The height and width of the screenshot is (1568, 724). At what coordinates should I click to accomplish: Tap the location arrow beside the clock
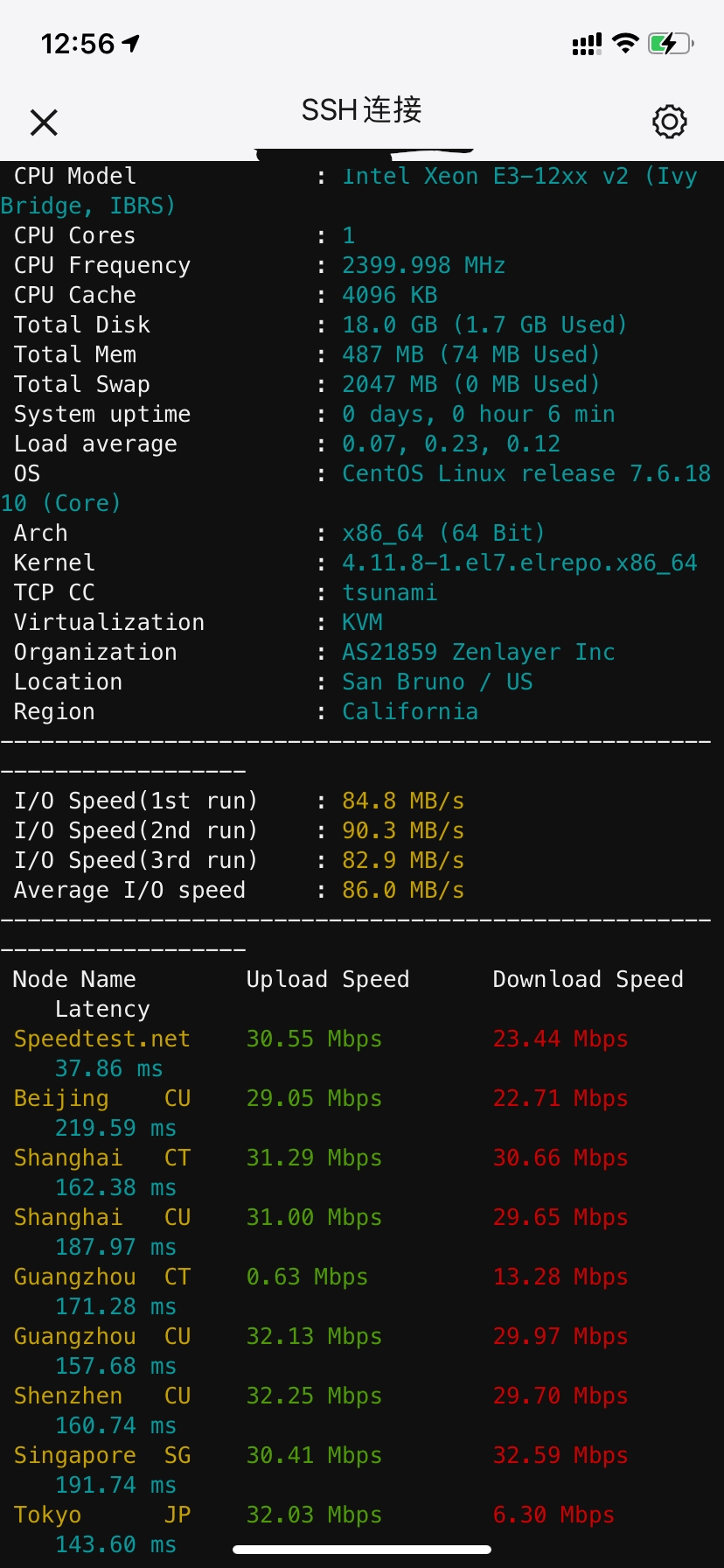pyautogui.click(x=131, y=43)
